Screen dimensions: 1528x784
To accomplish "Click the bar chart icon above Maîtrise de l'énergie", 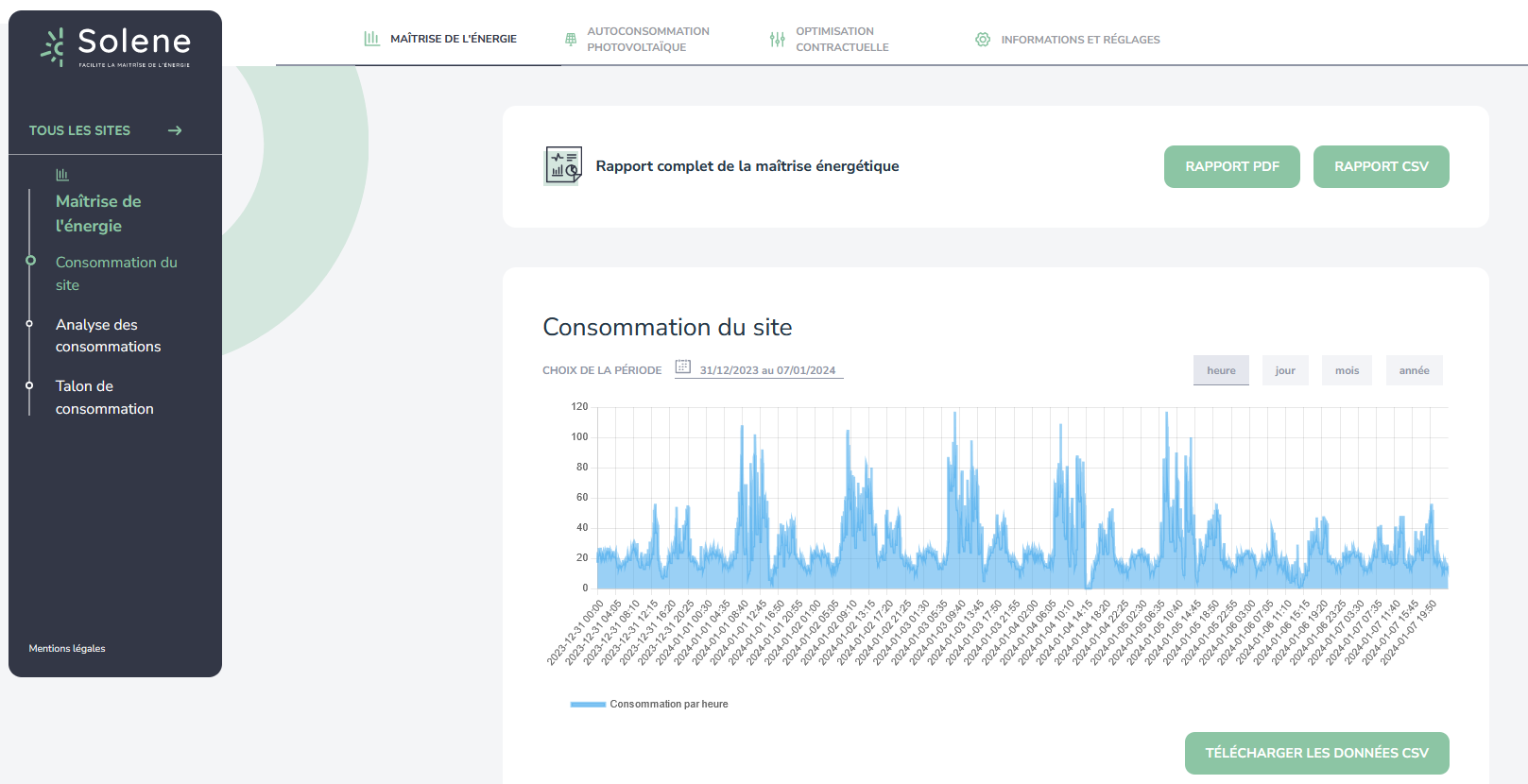I will [62, 175].
